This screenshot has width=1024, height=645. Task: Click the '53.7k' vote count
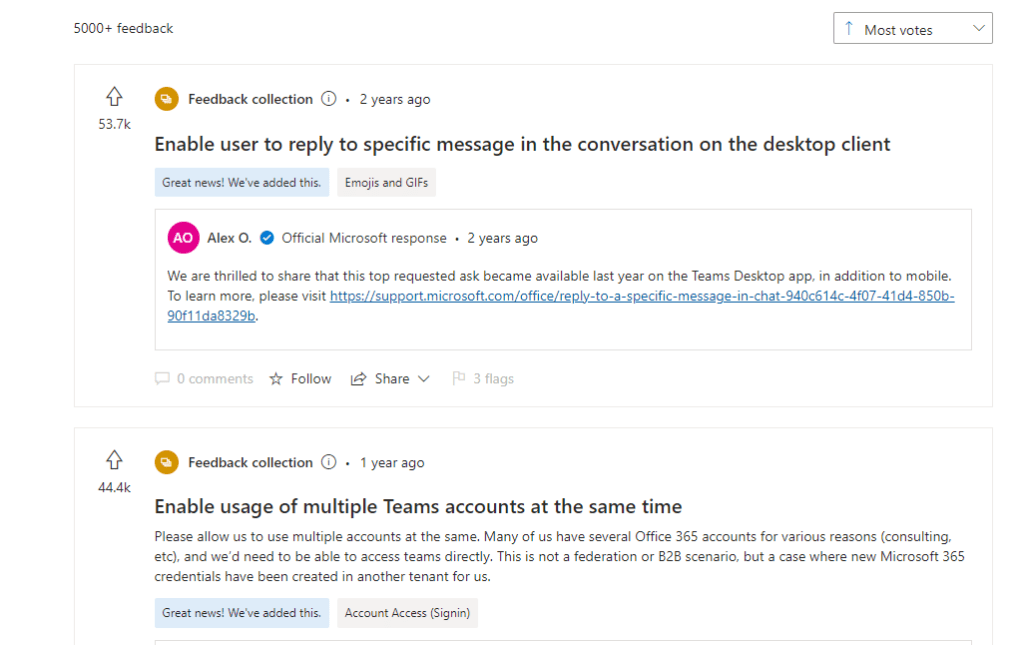(x=114, y=124)
